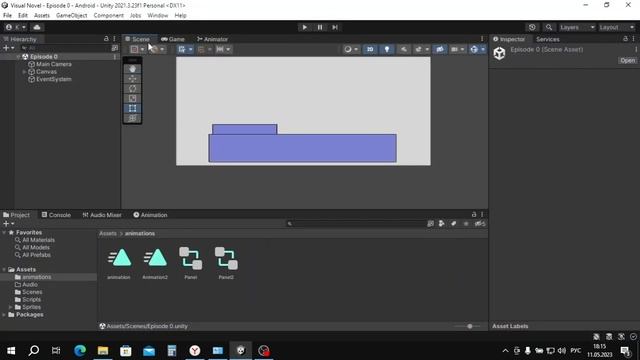Open the account dropdown
Screen dimensions: 640x360
(16, 27)
